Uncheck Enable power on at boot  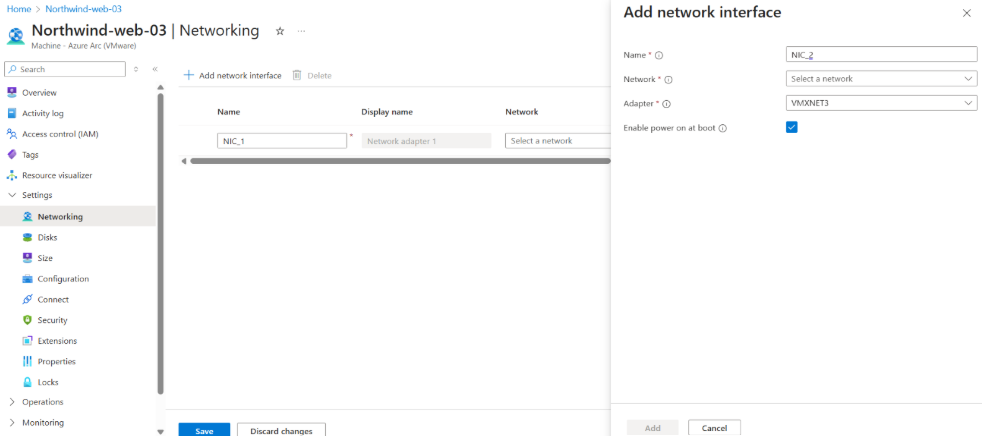point(792,127)
